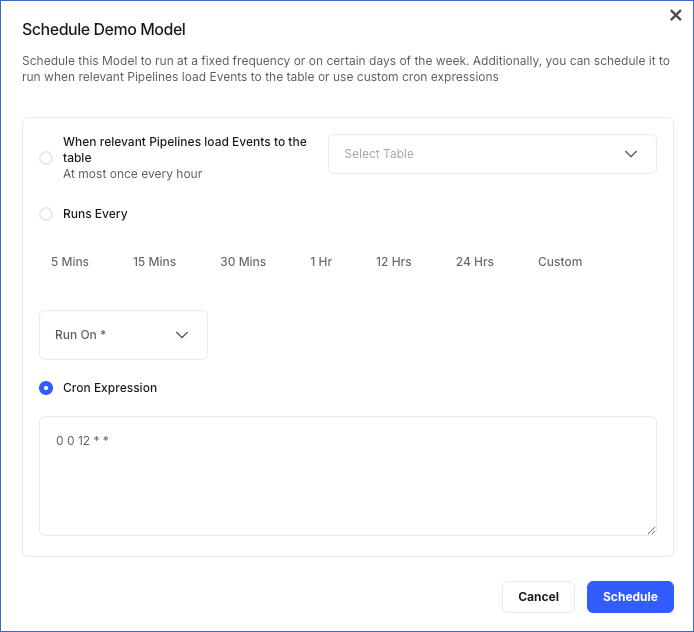Select the Cron Expression radio button
The width and height of the screenshot is (694, 632).
46,388
